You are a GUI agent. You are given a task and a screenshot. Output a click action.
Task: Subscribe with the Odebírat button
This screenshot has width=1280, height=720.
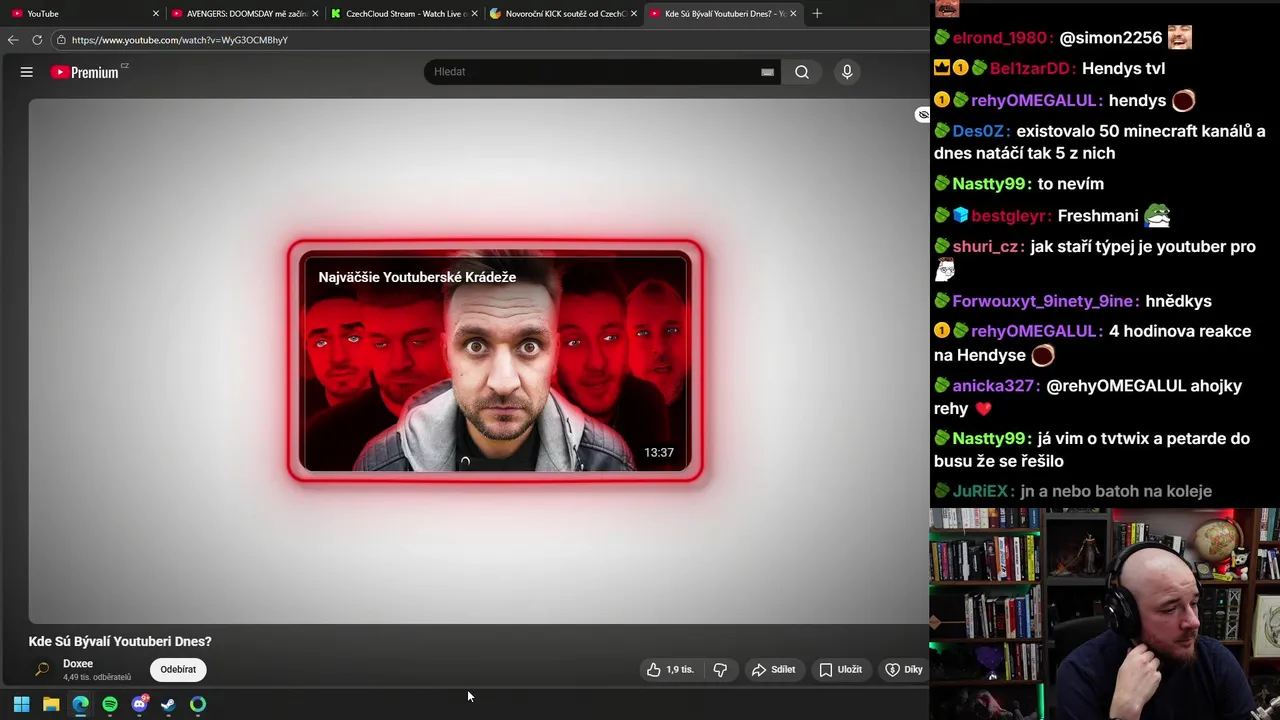[178, 670]
